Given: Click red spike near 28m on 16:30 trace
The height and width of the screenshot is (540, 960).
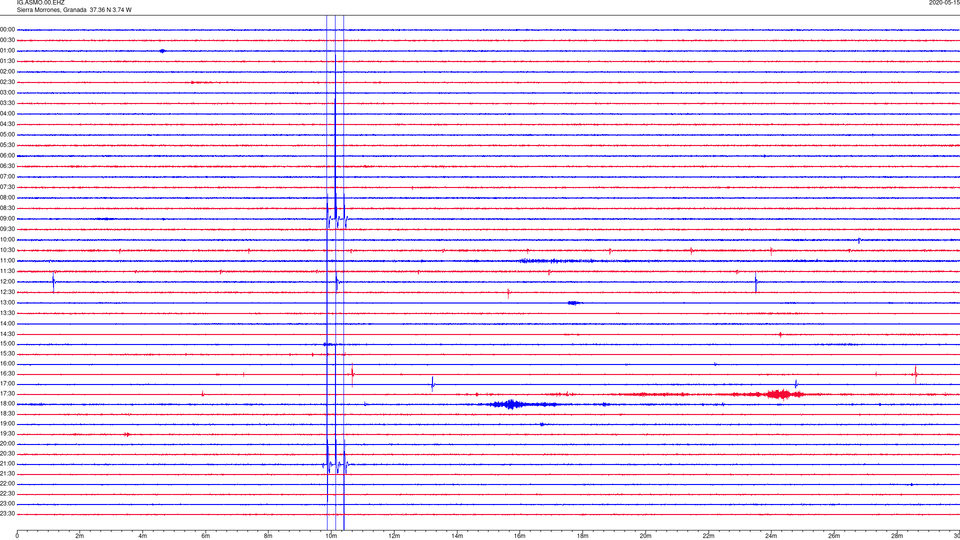Looking at the screenshot, I should (x=916, y=374).
